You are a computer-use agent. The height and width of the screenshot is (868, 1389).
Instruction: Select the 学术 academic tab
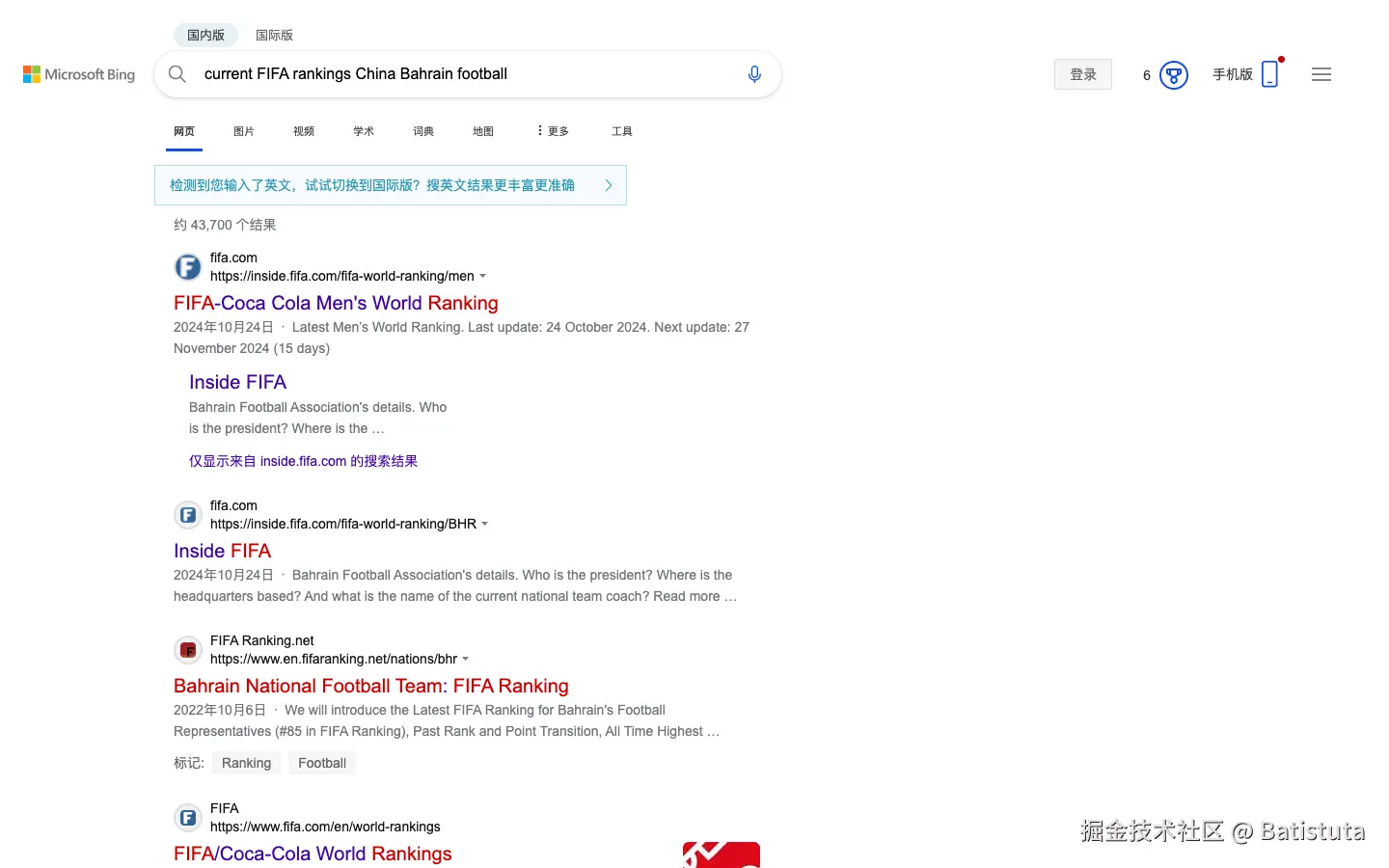pyautogui.click(x=364, y=131)
